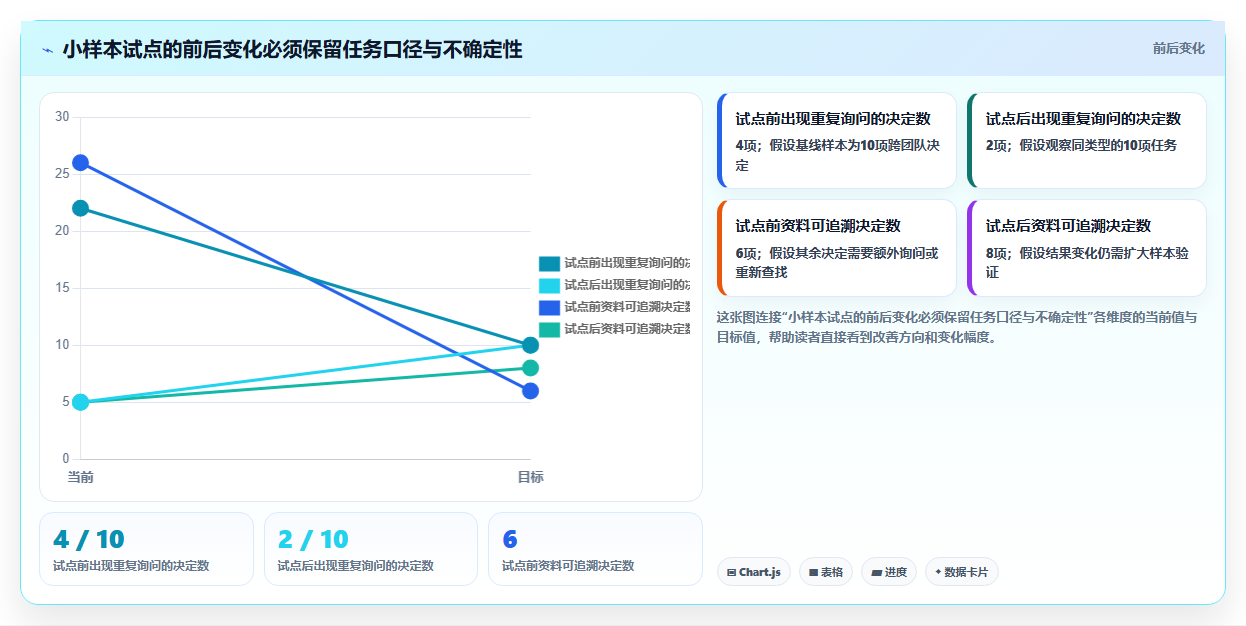Select the cyan data point at 5
Image resolution: width=1246 pixels, height=626 pixels.
point(81,402)
